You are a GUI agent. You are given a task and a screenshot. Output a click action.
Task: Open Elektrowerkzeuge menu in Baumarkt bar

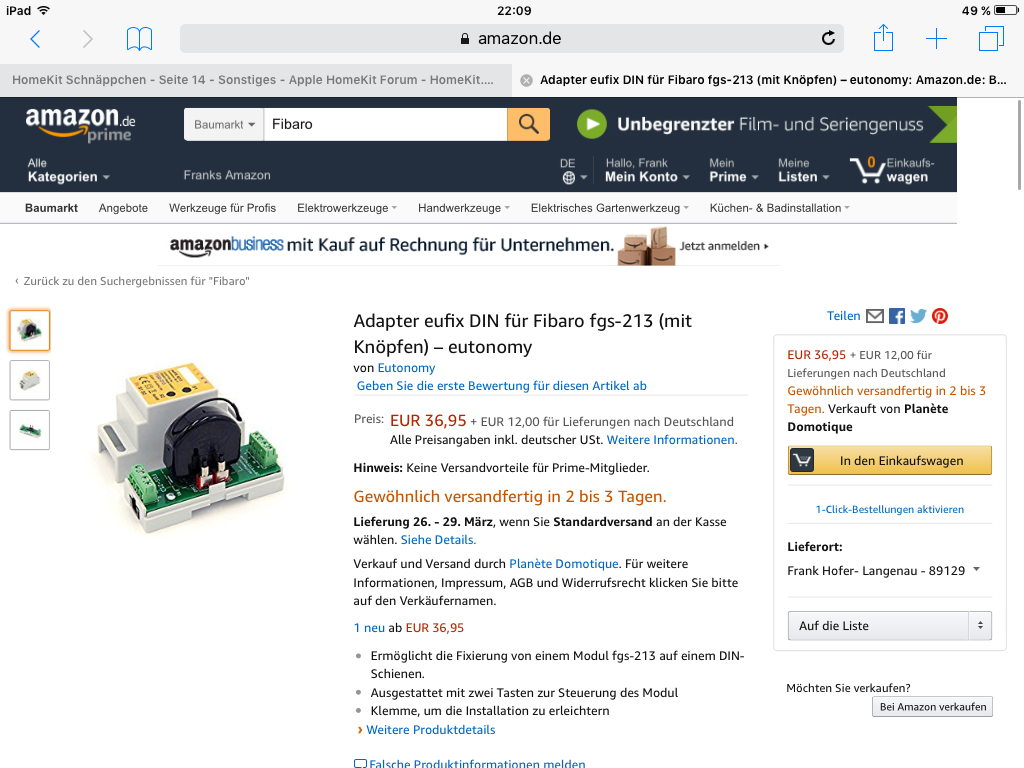tap(347, 208)
